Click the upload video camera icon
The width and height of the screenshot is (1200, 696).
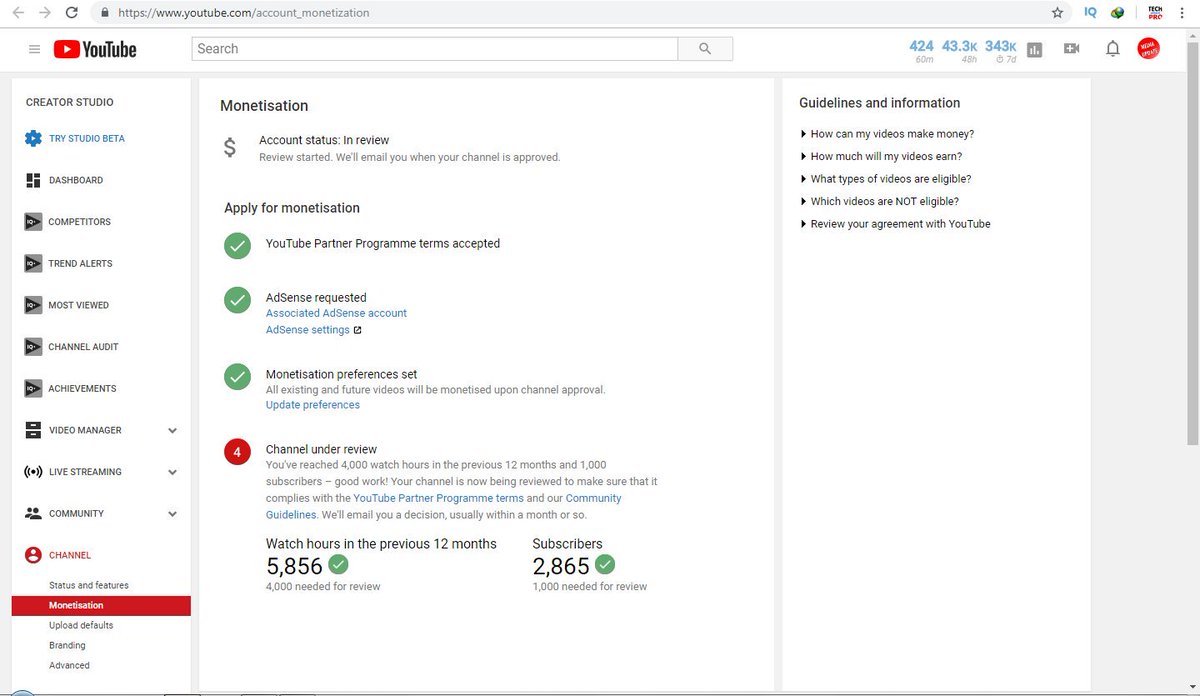point(1072,49)
